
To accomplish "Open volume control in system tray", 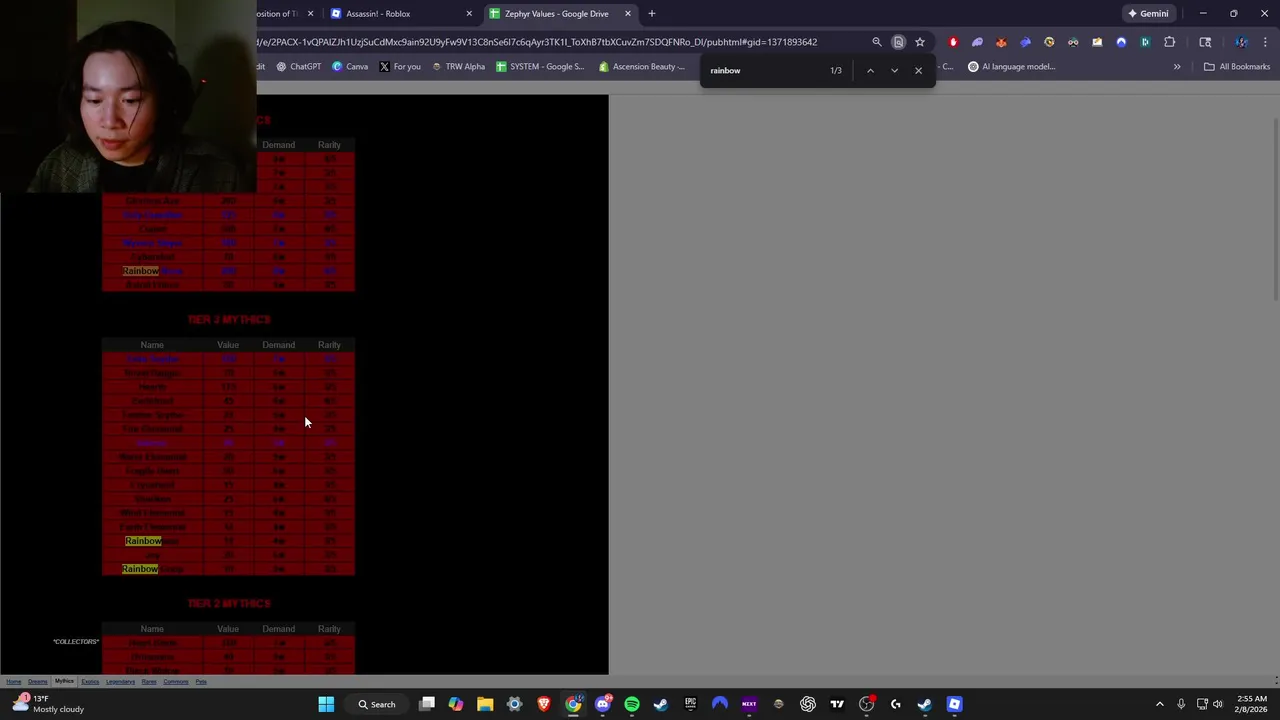I will tap(1218, 704).
